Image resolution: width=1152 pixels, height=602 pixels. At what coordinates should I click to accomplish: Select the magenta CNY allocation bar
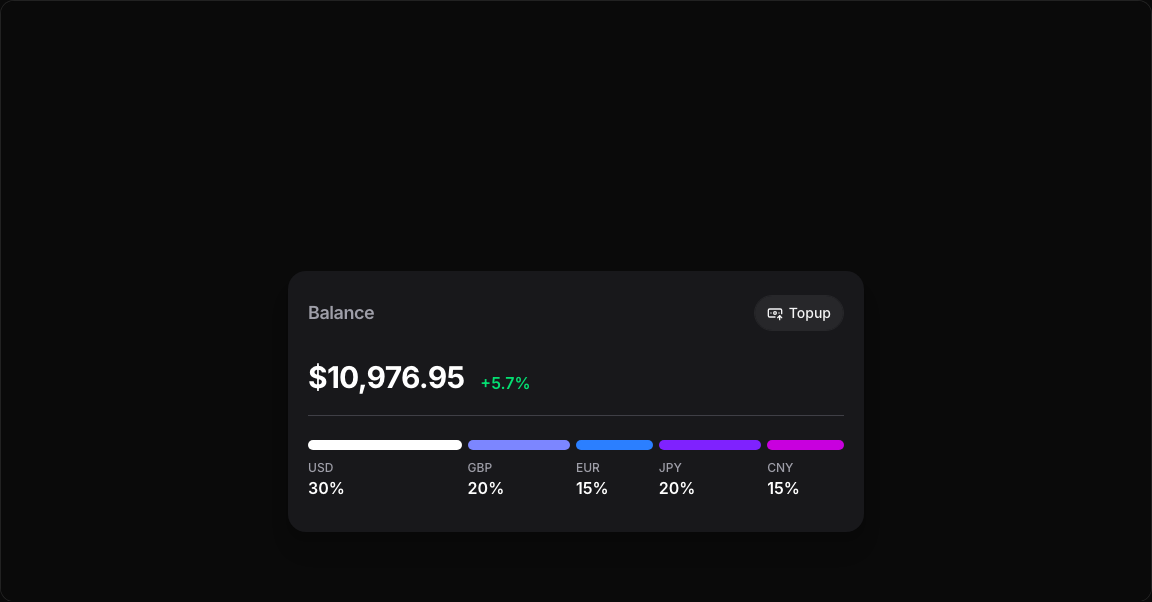coord(805,445)
